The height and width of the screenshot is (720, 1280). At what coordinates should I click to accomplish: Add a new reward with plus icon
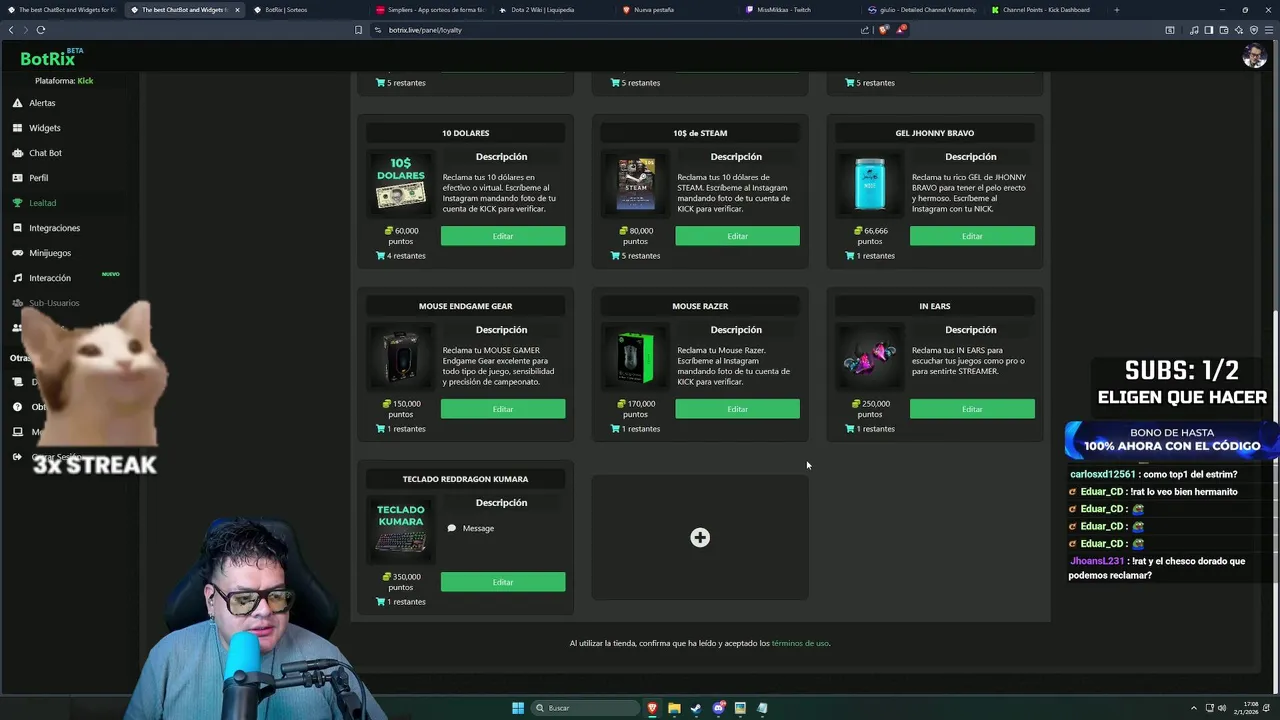tap(700, 538)
